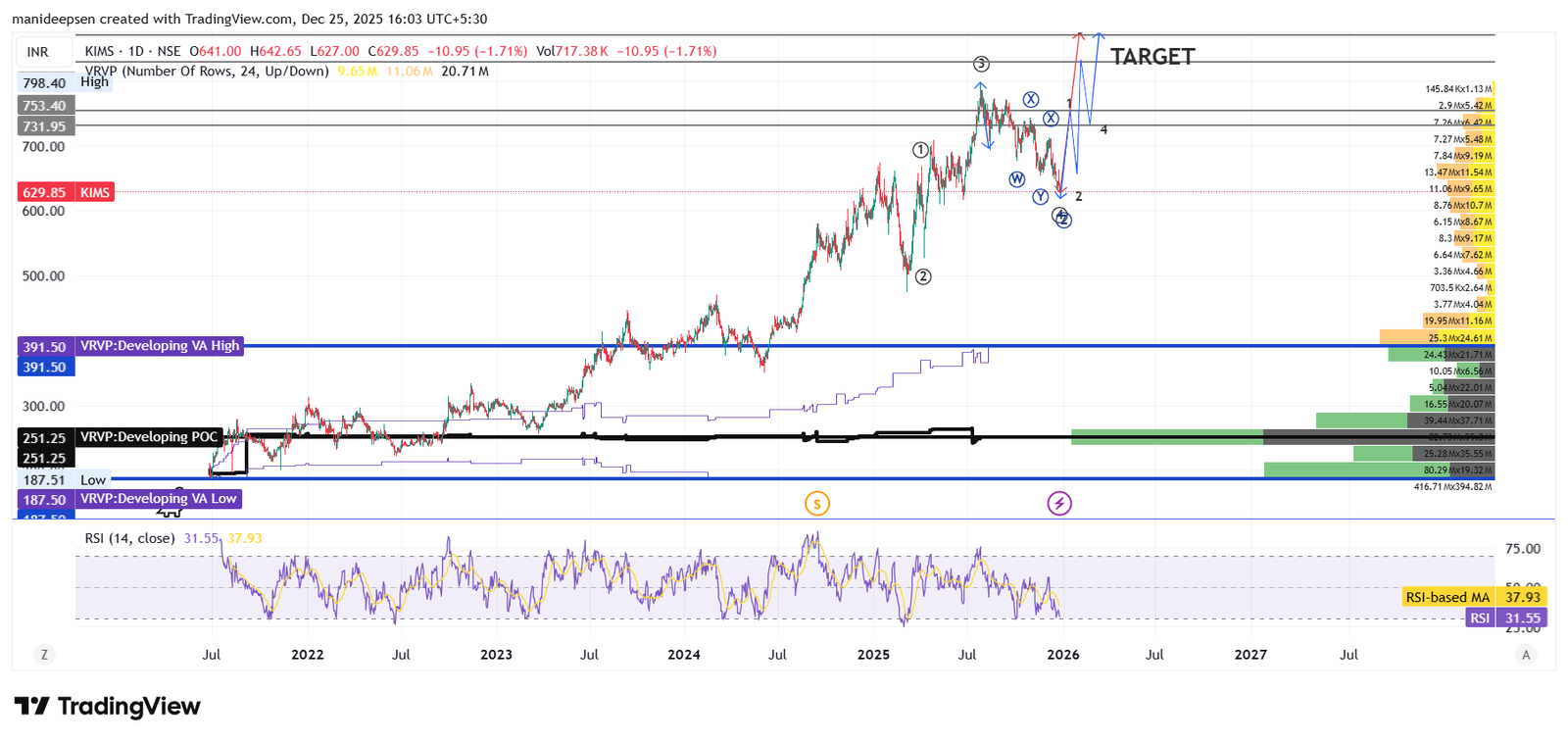Click the red 629.85 KIMS price label
Screen dimensions: 1568x742
(x=66, y=192)
